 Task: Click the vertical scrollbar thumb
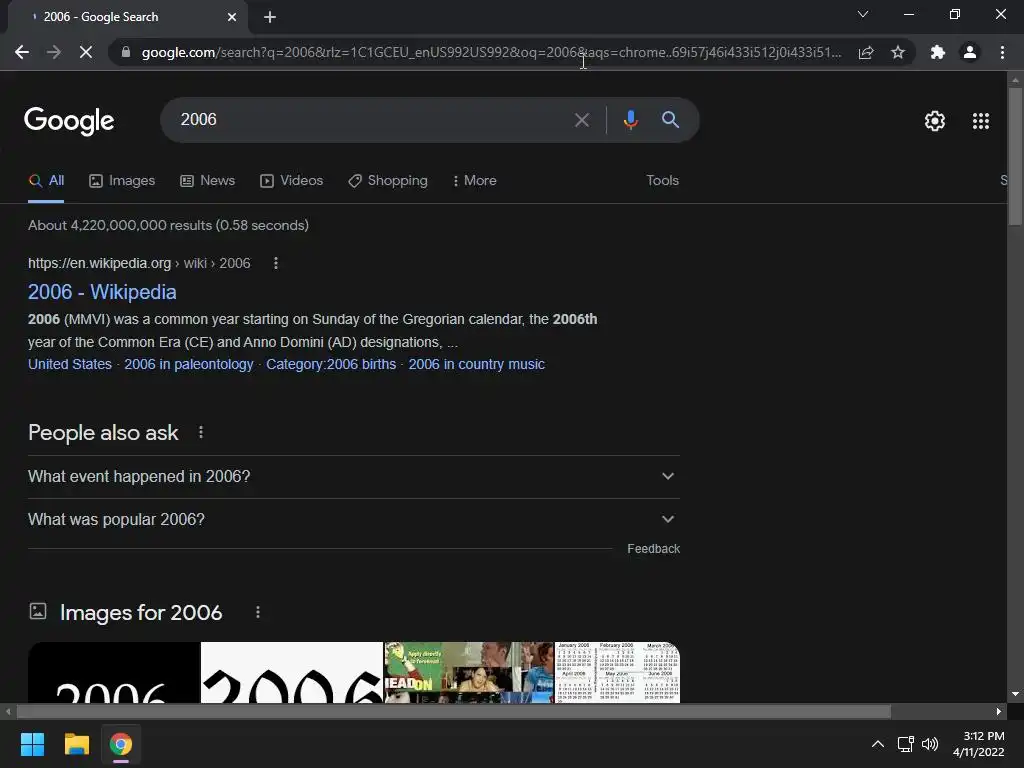(1015, 157)
